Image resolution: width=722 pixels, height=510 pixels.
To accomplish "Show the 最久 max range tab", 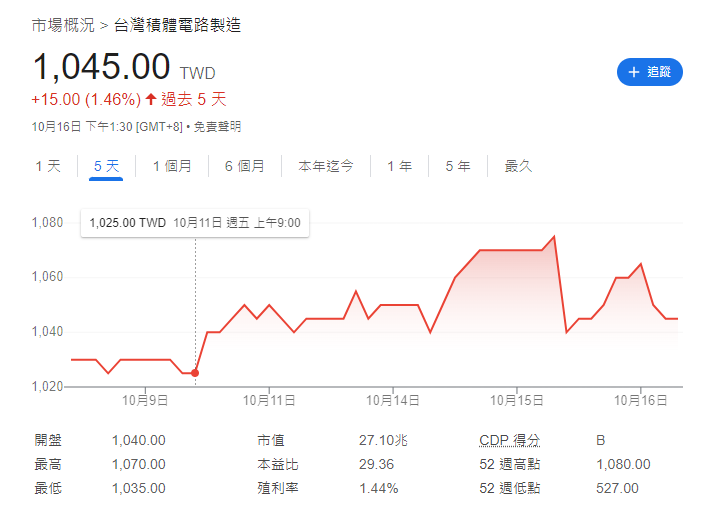I will 518,166.
